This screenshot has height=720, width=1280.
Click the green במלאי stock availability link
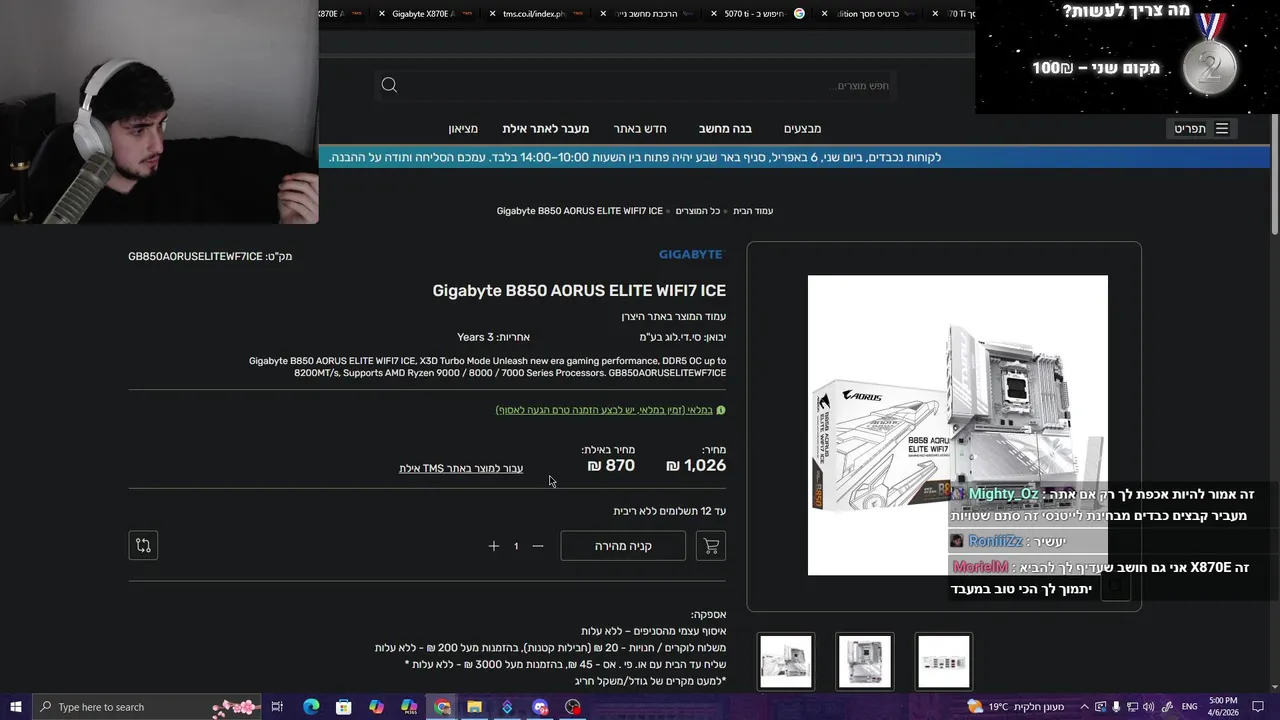pos(604,410)
